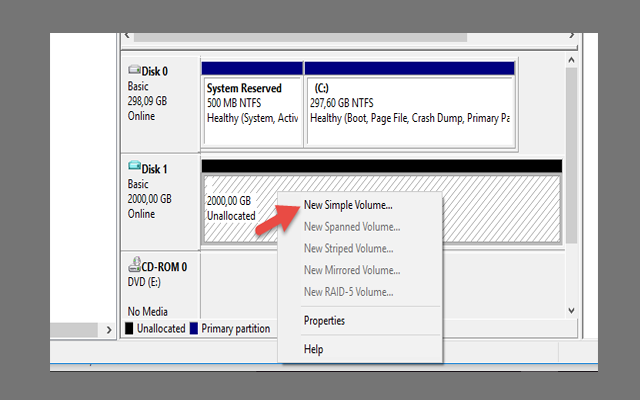Screen dimensions: 640x400
Task: Click the DVD (E:) text
Action: (144, 282)
